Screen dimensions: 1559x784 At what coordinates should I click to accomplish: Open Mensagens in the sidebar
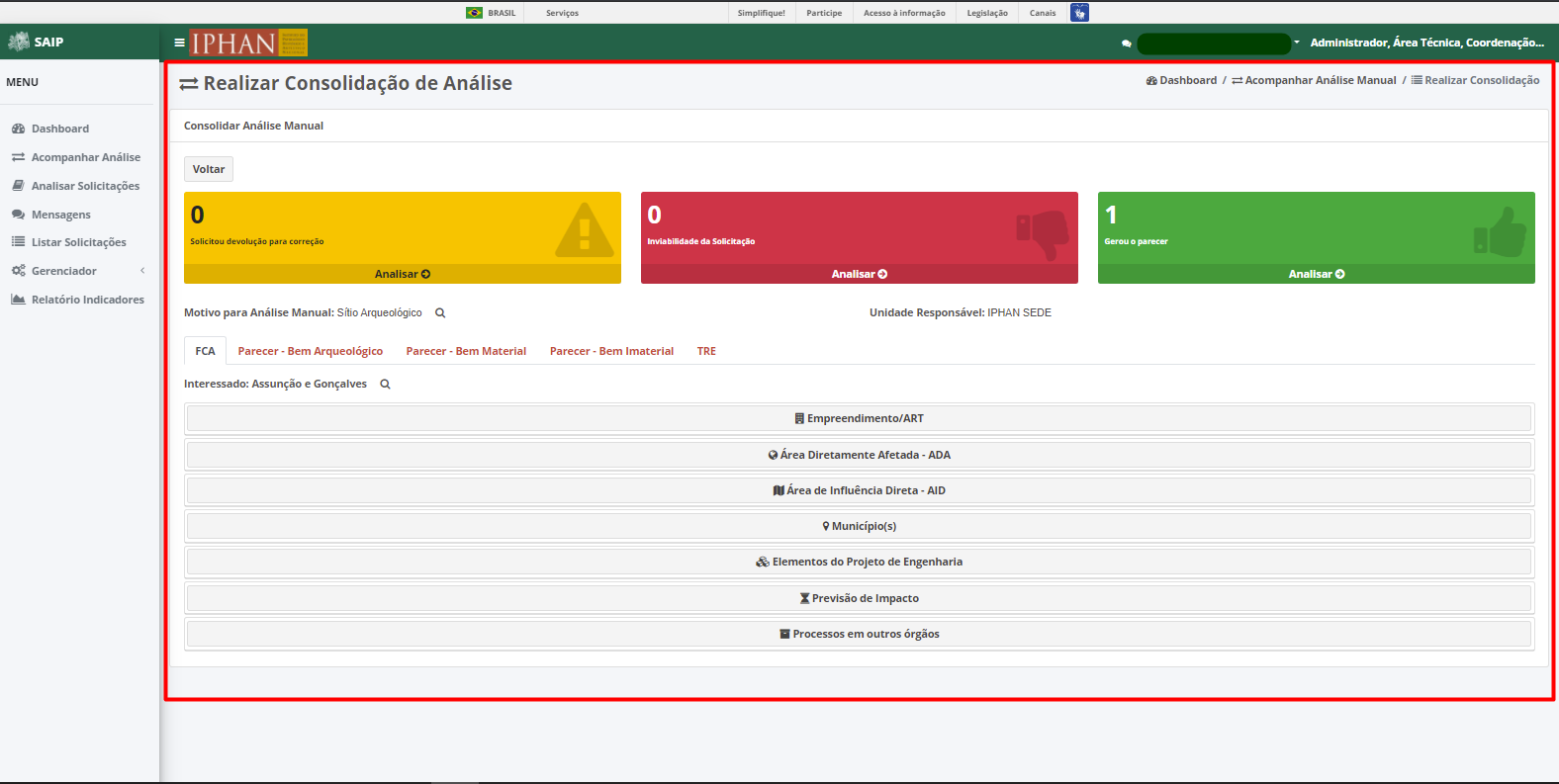click(x=61, y=215)
